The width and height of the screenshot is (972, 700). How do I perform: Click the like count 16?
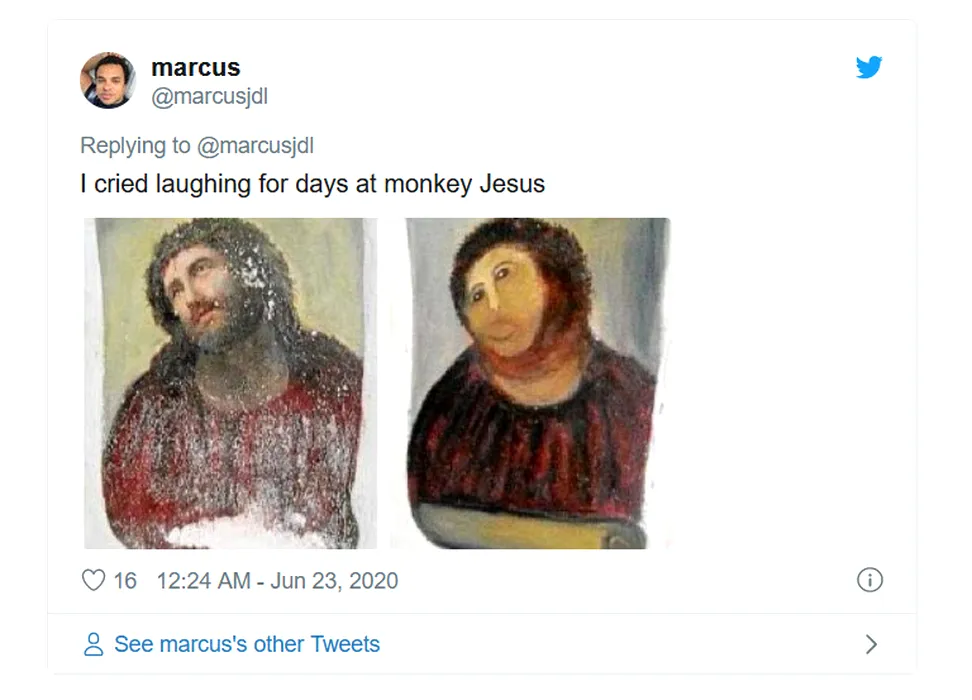coord(125,580)
